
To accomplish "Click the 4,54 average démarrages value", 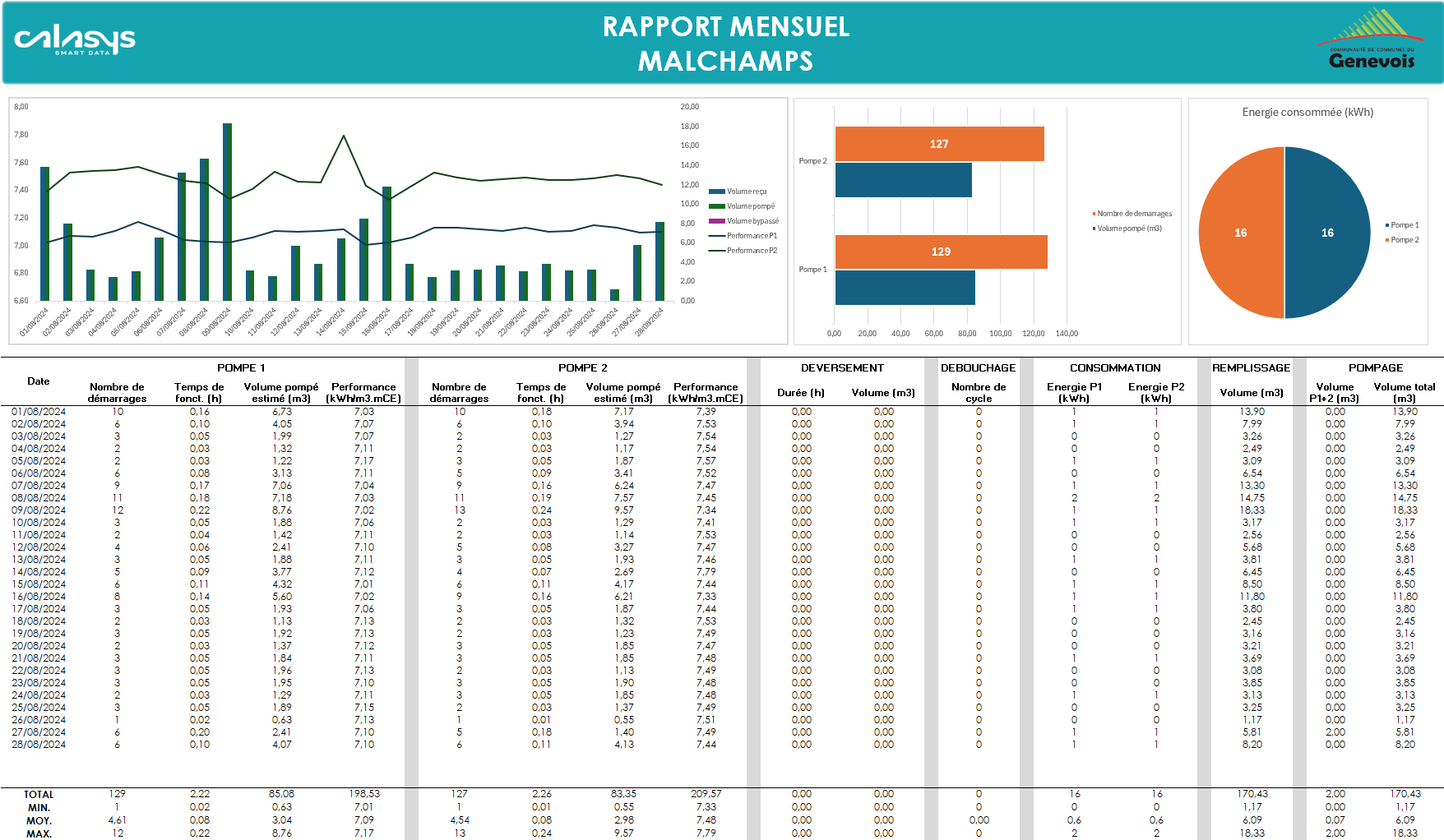I will pyautogui.click(x=459, y=820).
